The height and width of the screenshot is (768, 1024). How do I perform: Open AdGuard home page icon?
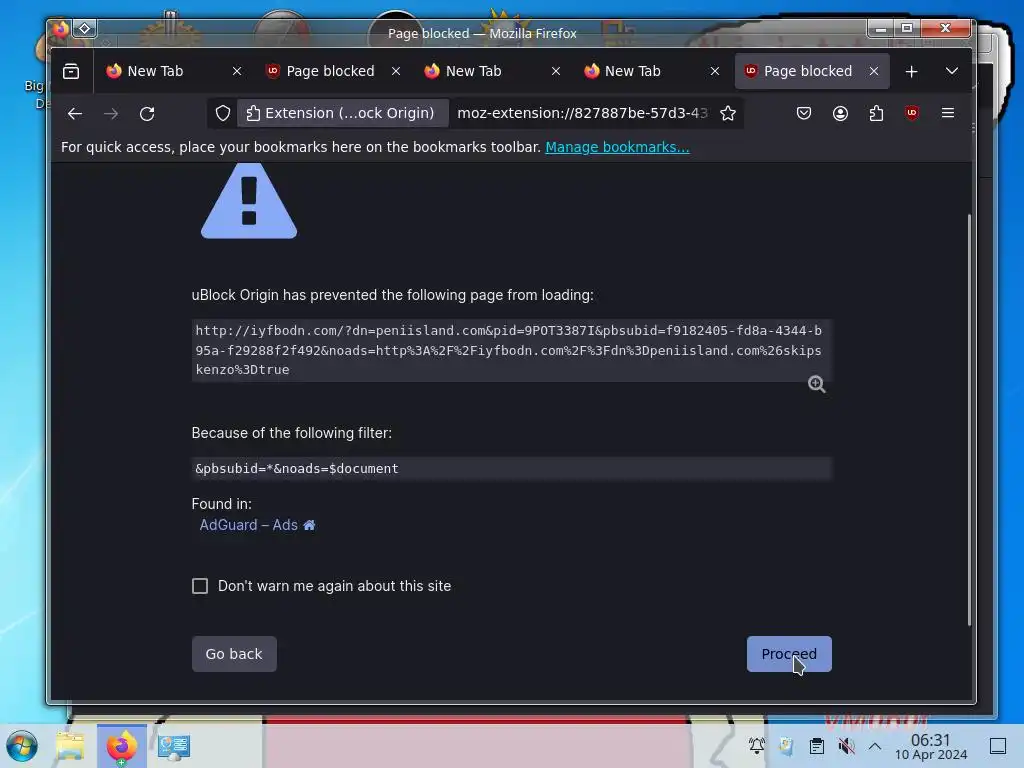[x=310, y=525]
